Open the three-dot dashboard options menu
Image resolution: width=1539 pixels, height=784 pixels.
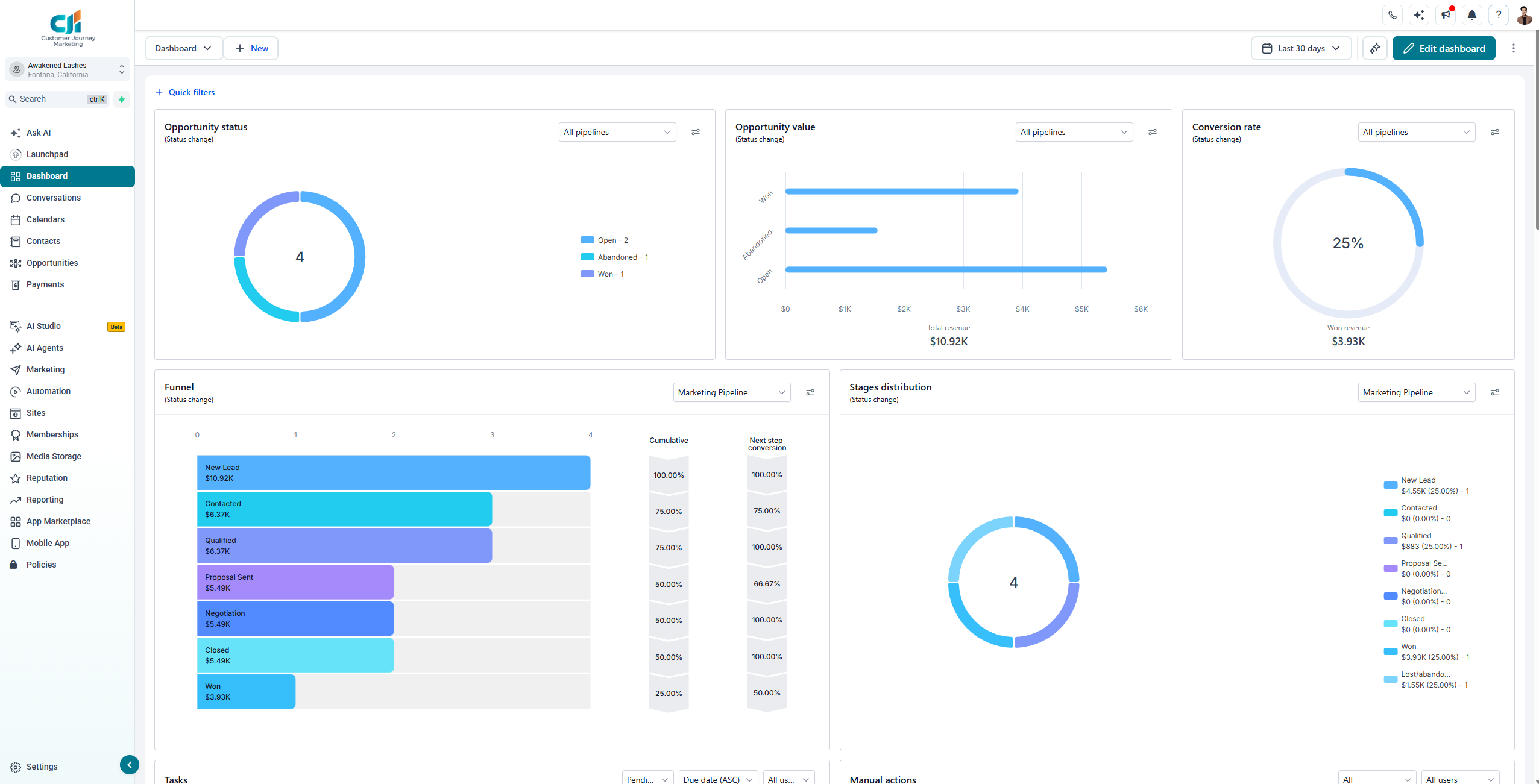point(1513,48)
